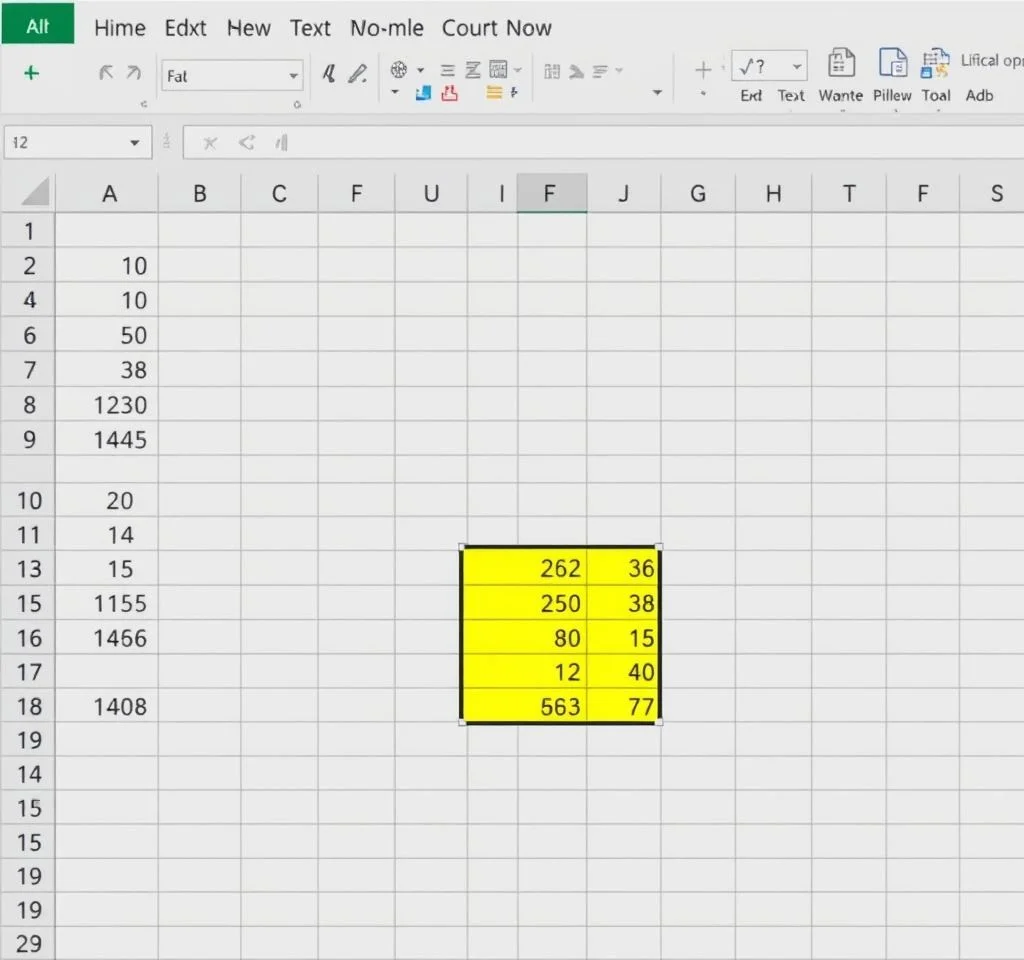
Task: Select the yellow cell containing 563
Action: pyautogui.click(x=527, y=707)
